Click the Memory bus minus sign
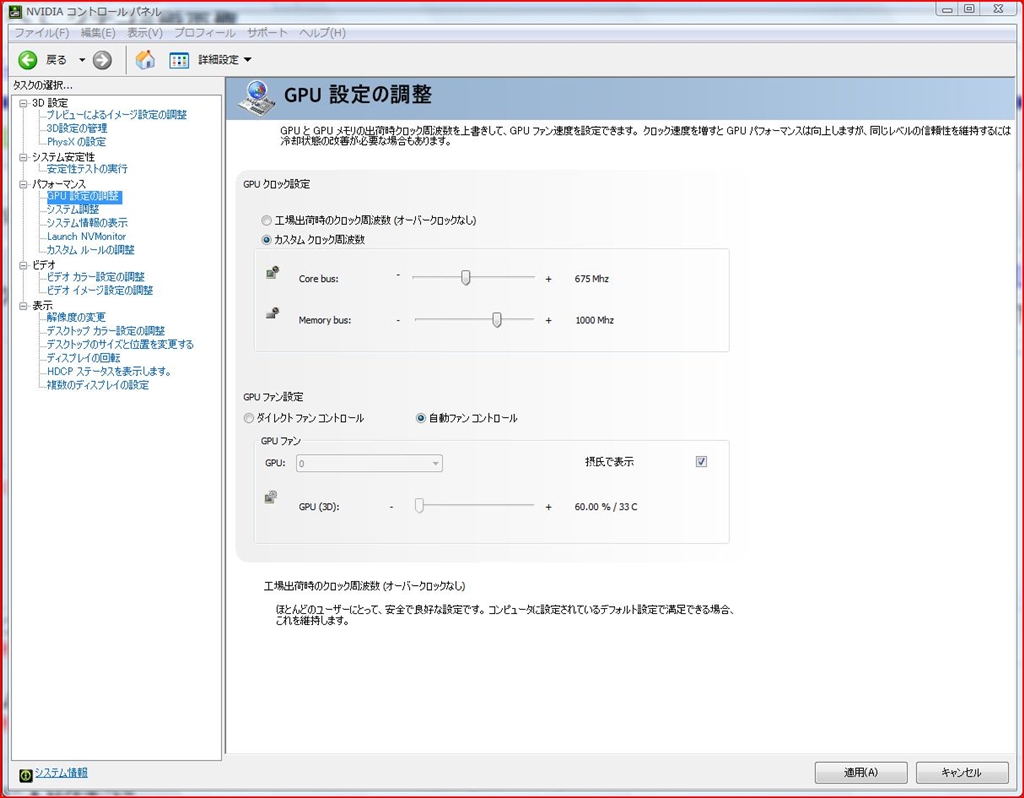This screenshot has height=798, width=1024. click(x=398, y=320)
